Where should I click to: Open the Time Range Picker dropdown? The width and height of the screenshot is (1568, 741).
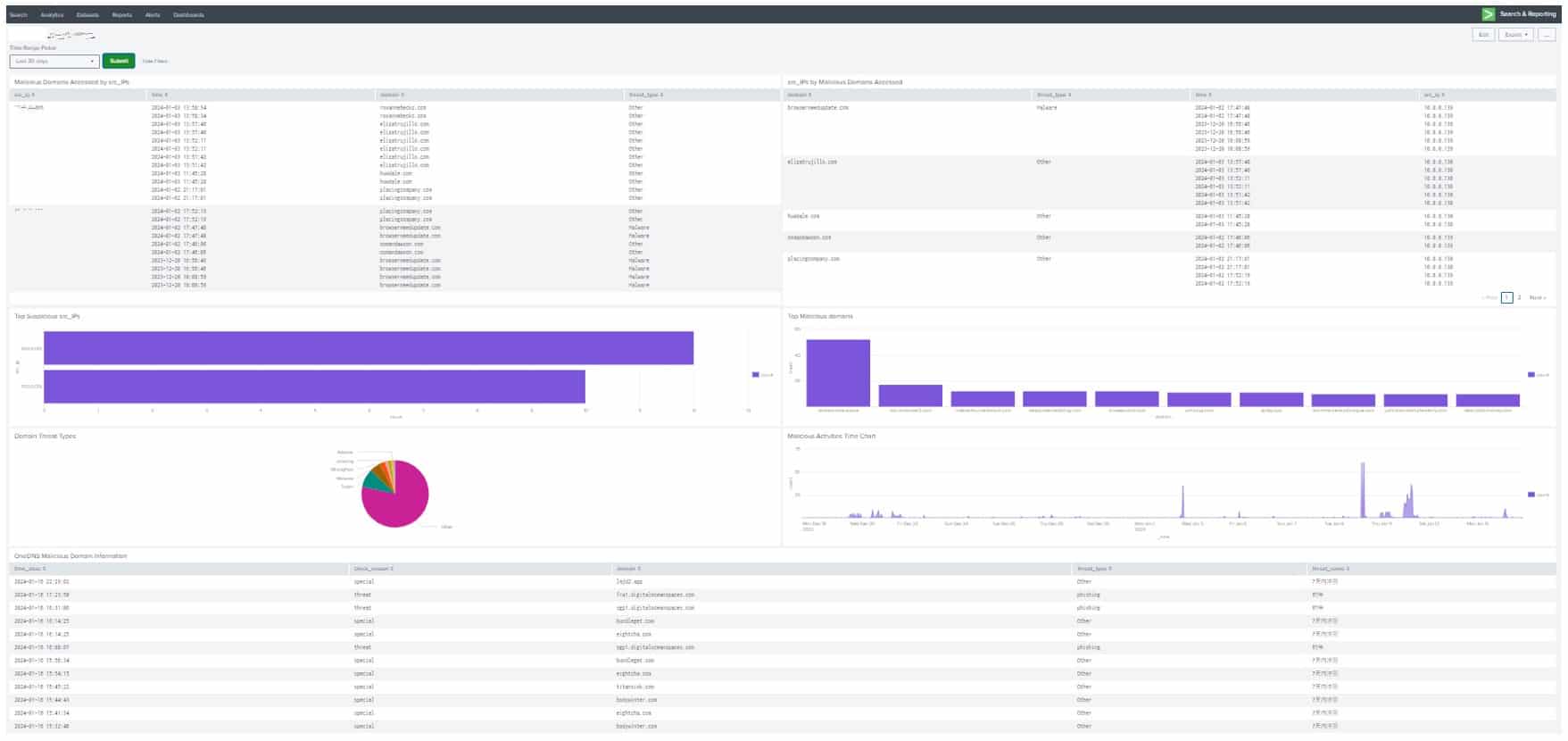click(54, 62)
